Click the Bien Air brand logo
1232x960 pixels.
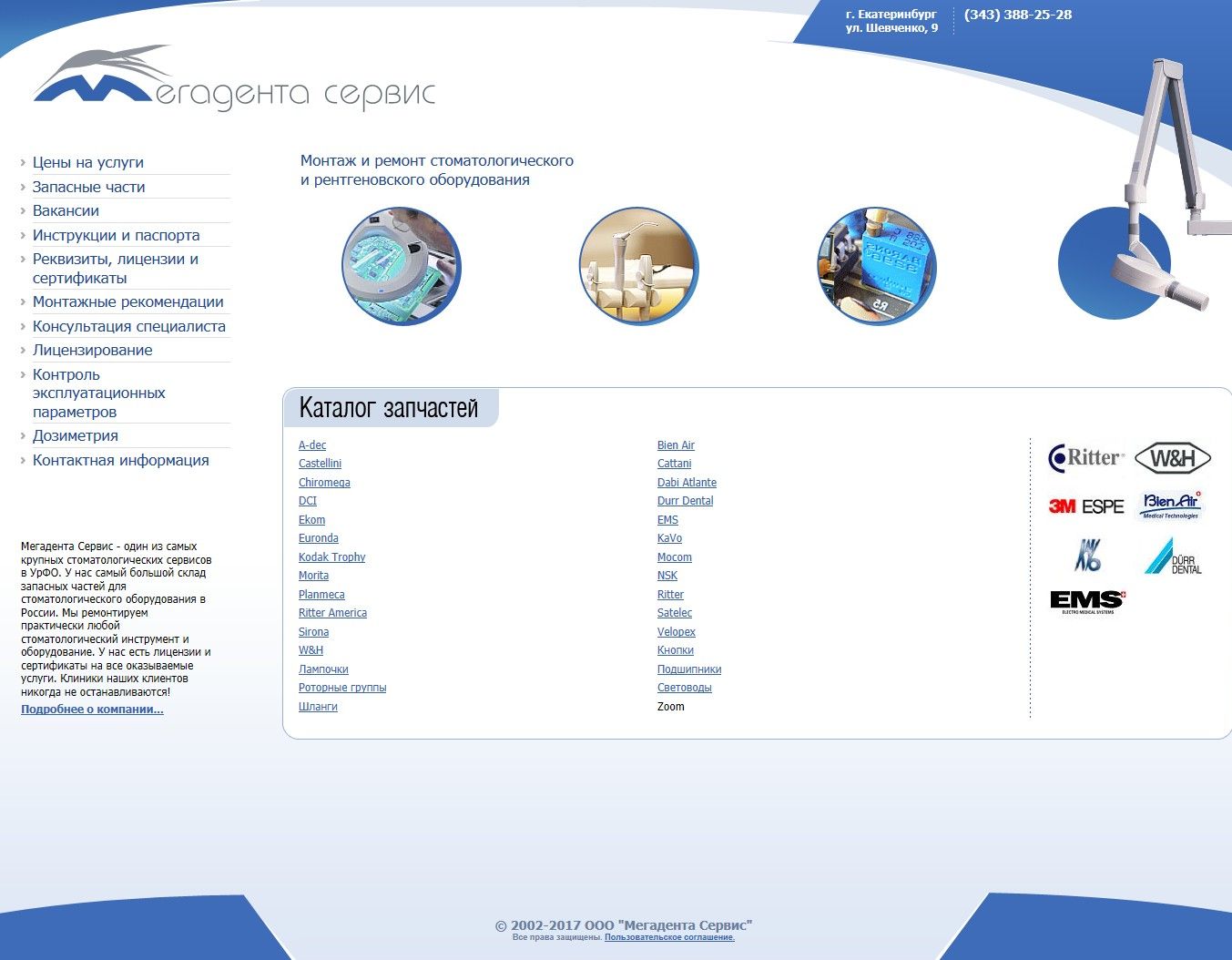click(x=1172, y=506)
